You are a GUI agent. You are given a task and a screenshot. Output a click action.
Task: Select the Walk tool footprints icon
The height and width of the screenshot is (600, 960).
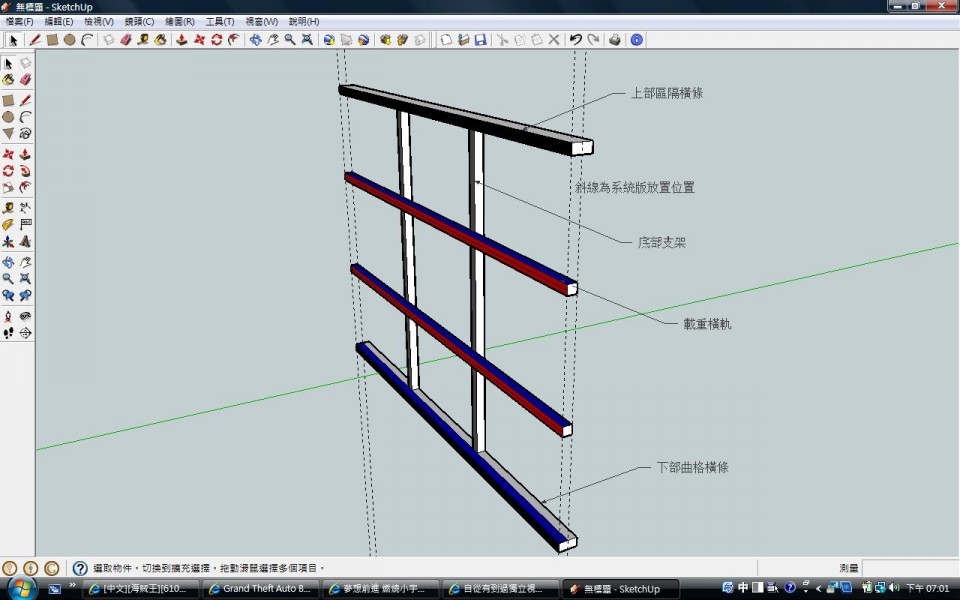click(x=8, y=332)
